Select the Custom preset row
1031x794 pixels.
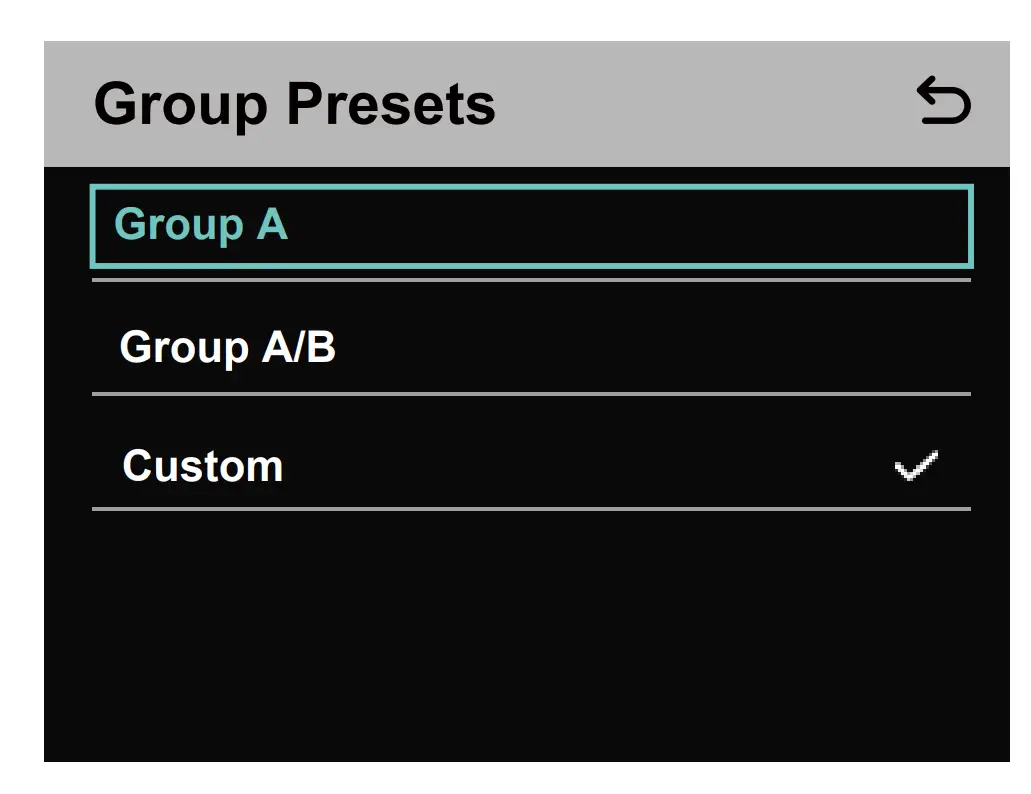[x=530, y=466]
